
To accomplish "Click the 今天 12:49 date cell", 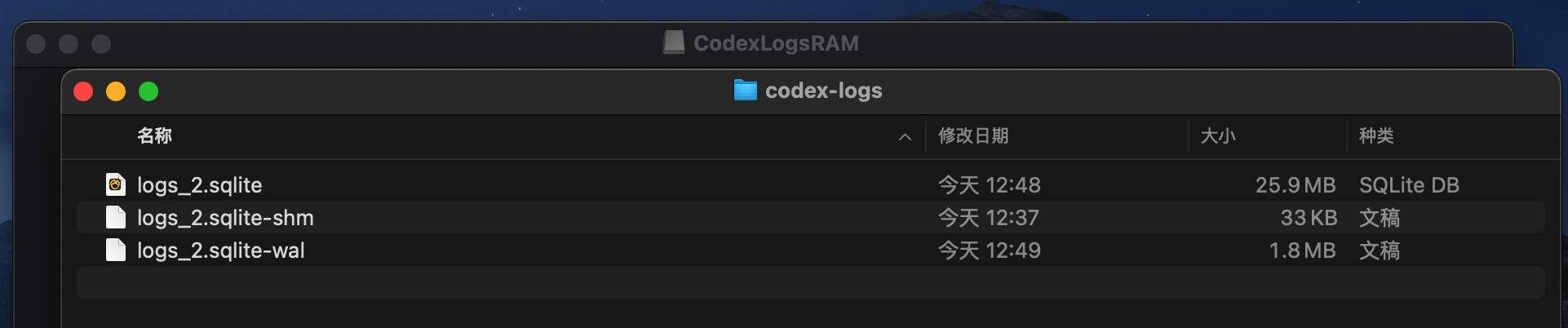I will 990,250.
